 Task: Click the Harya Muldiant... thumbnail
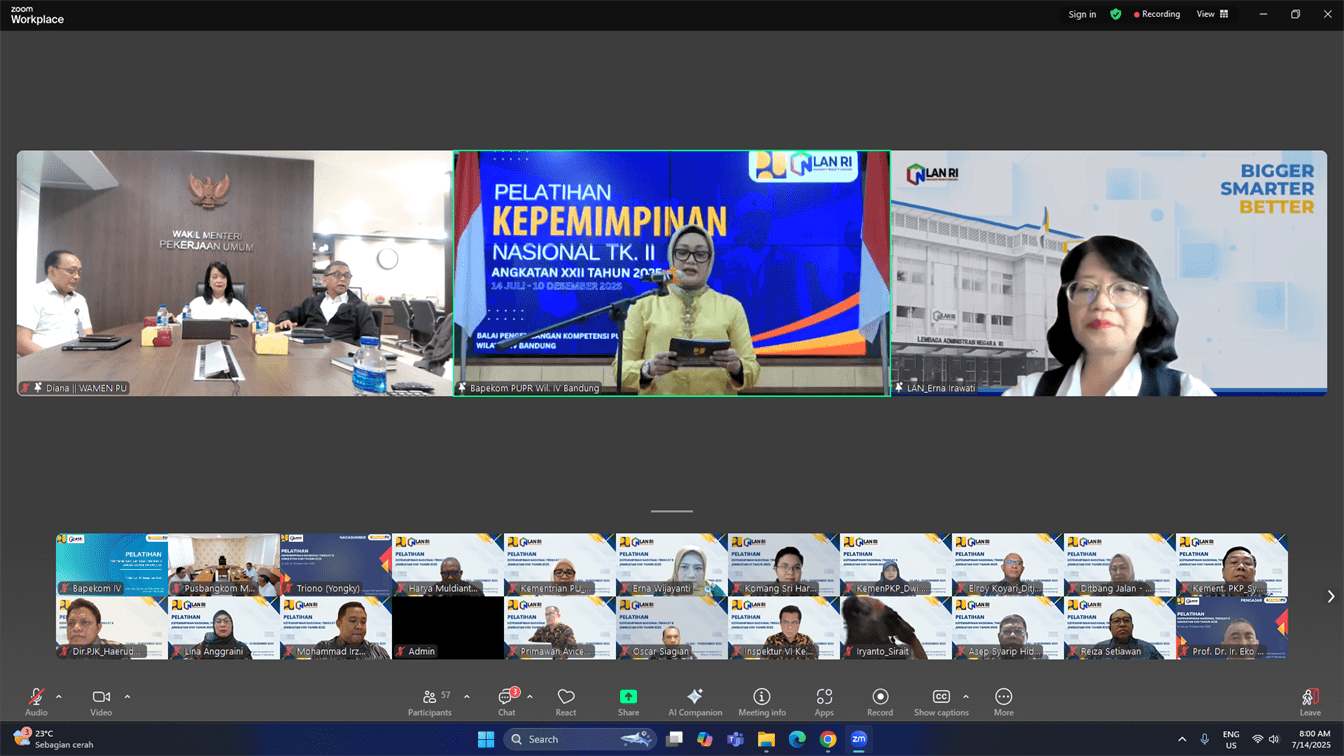(448, 565)
